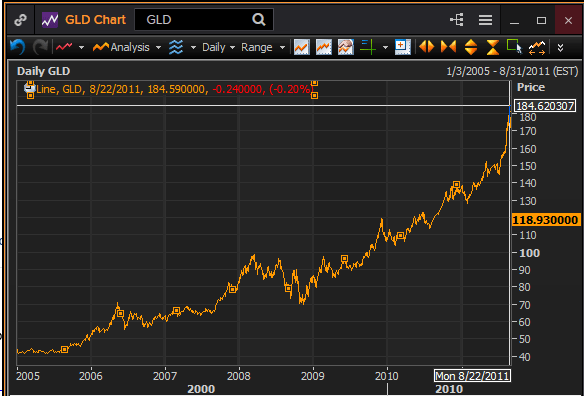Click the Mon 8/22/2011 date marker
The image size is (584, 396).
(x=472, y=376)
